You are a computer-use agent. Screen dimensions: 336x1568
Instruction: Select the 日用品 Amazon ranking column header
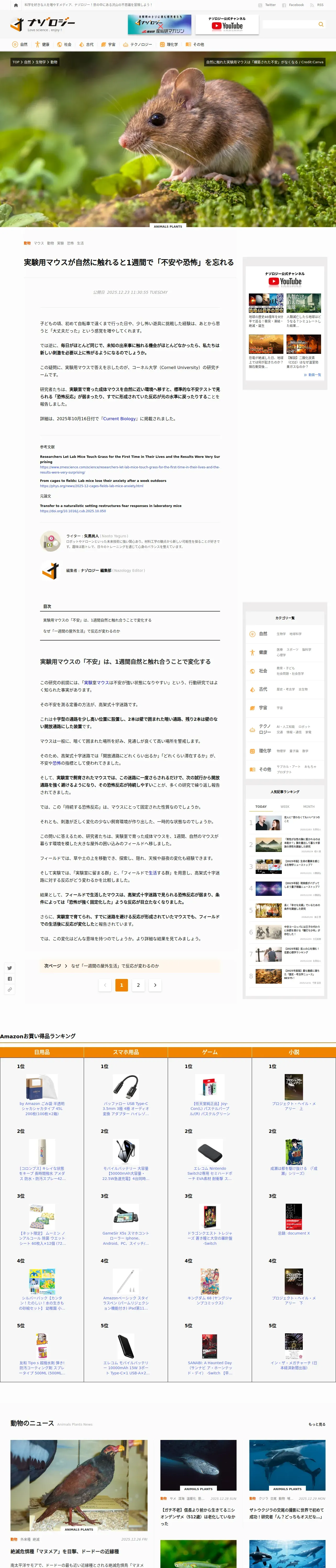(42, 1052)
